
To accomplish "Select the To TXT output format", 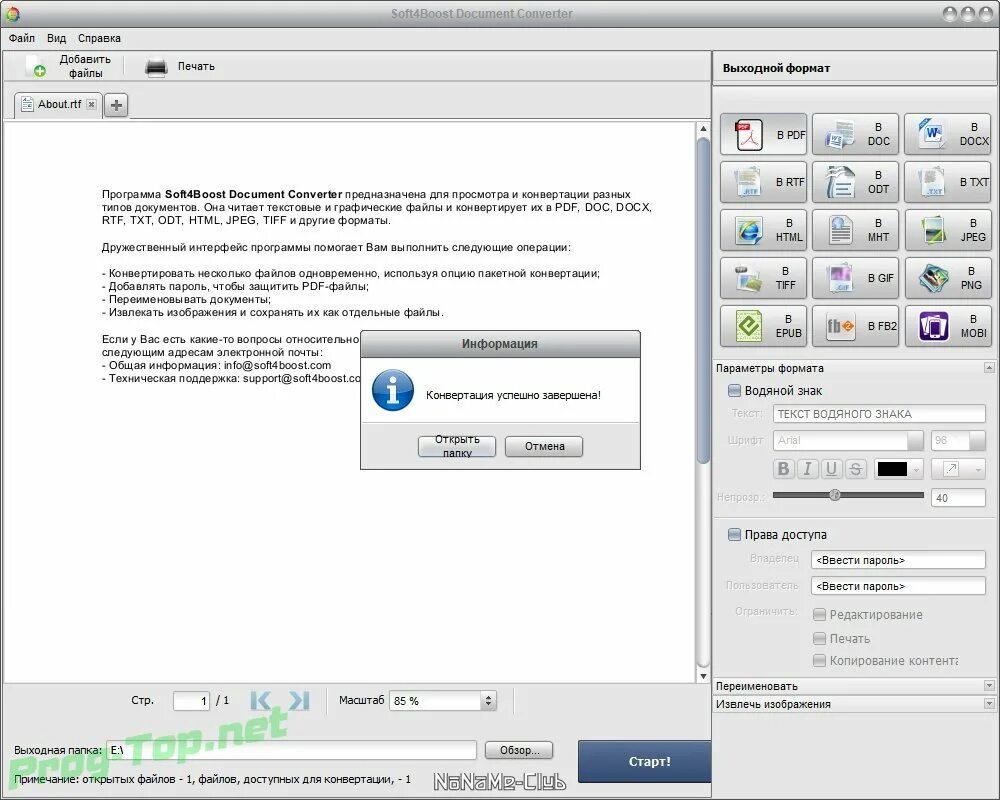I will point(947,182).
